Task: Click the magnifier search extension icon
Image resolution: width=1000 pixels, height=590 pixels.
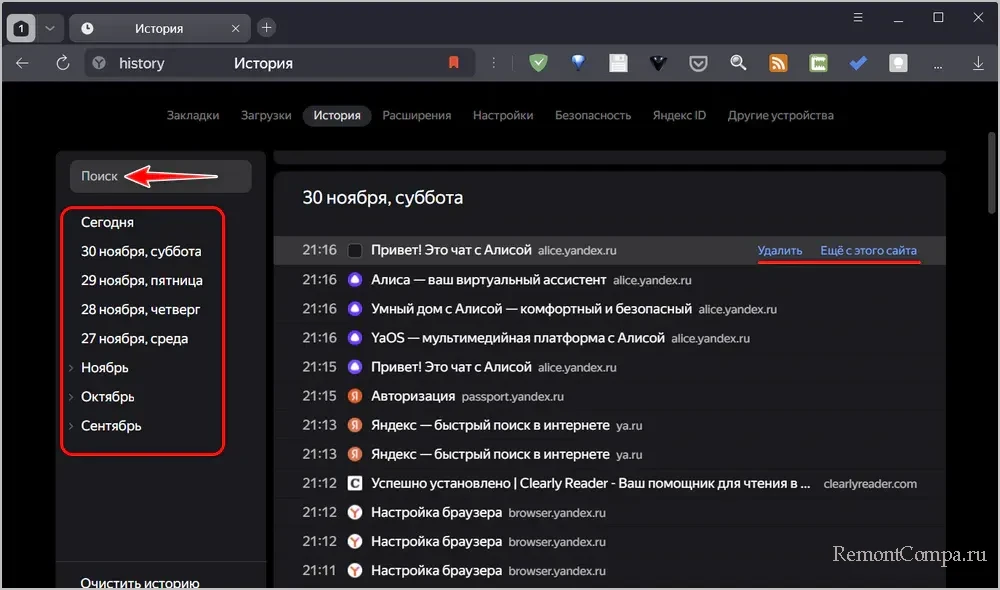Action: [738, 63]
